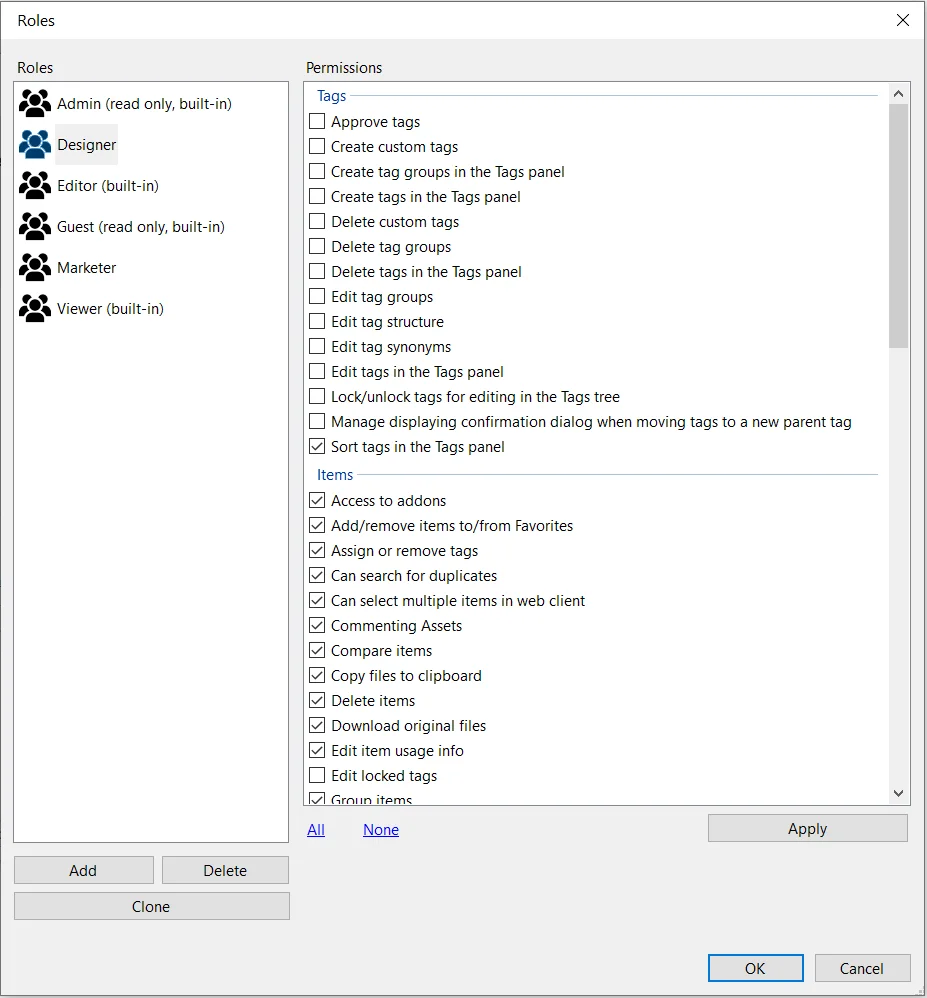Screen dimensions: 927x998
Task: Clear all permissions via the None link
Action: 381,829
